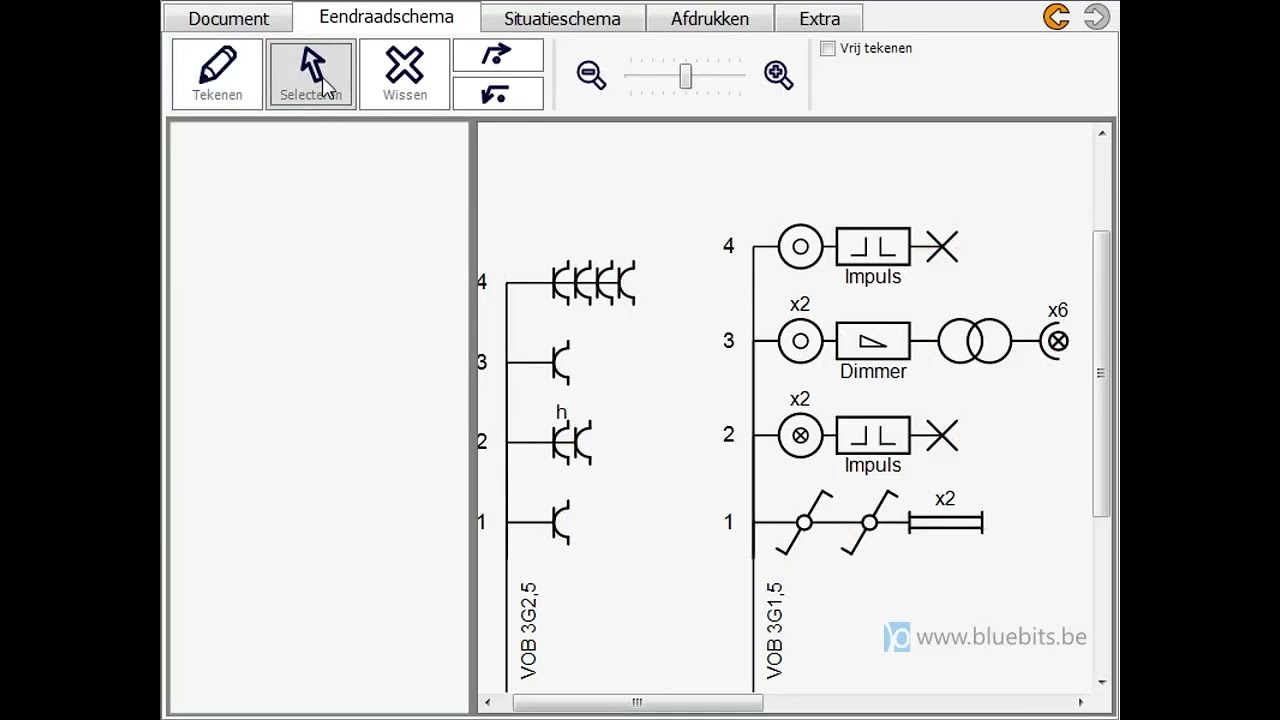Select the quadruple socket on circuit 4
Screen dimensions: 1280x720
point(594,283)
